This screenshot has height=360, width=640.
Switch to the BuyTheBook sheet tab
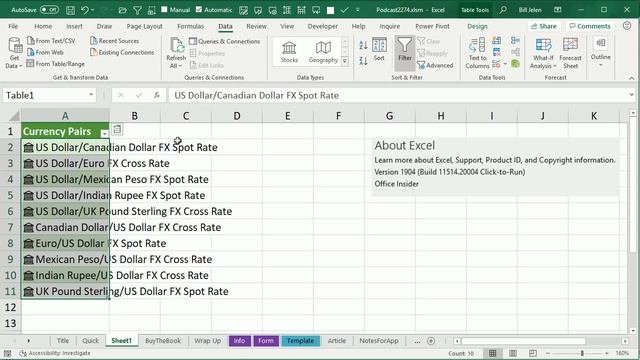[163, 341]
